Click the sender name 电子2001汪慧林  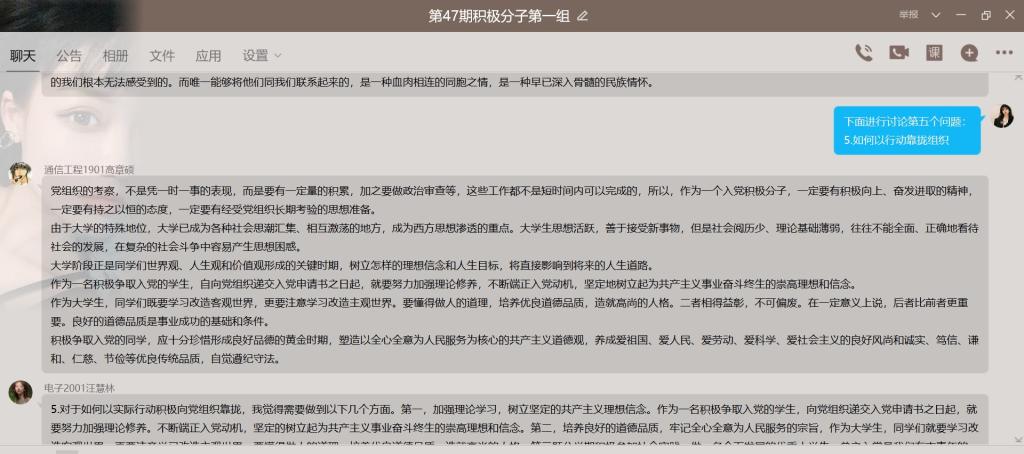point(80,387)
